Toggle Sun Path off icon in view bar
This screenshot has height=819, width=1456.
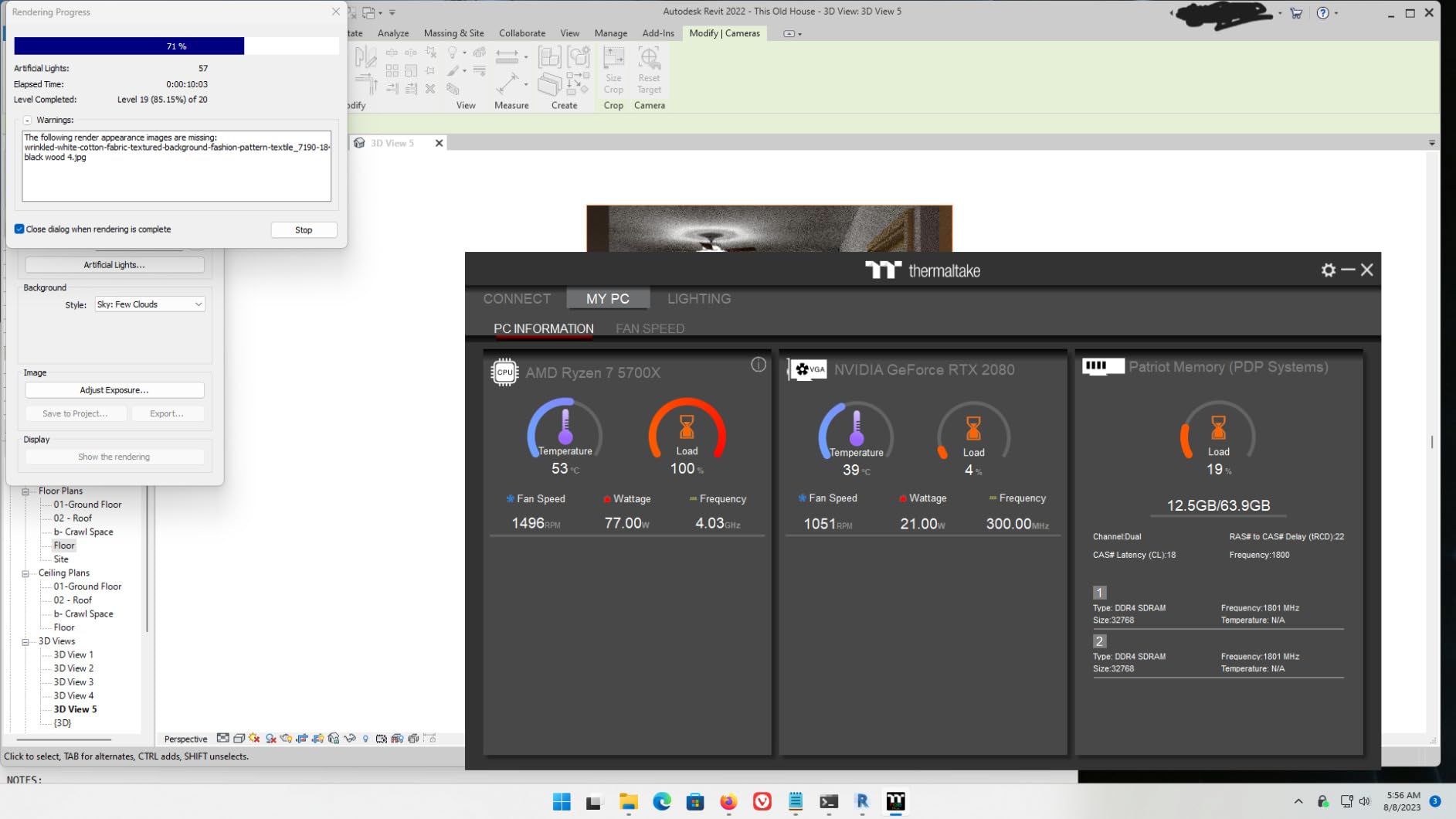click(x=254, y=739)
